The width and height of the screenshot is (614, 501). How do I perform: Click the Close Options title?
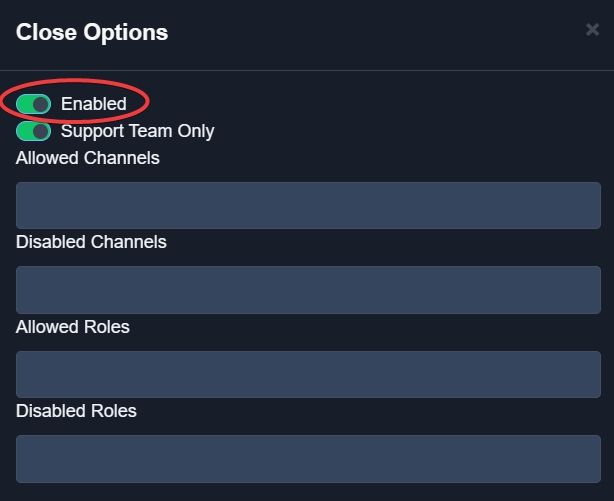92,33
